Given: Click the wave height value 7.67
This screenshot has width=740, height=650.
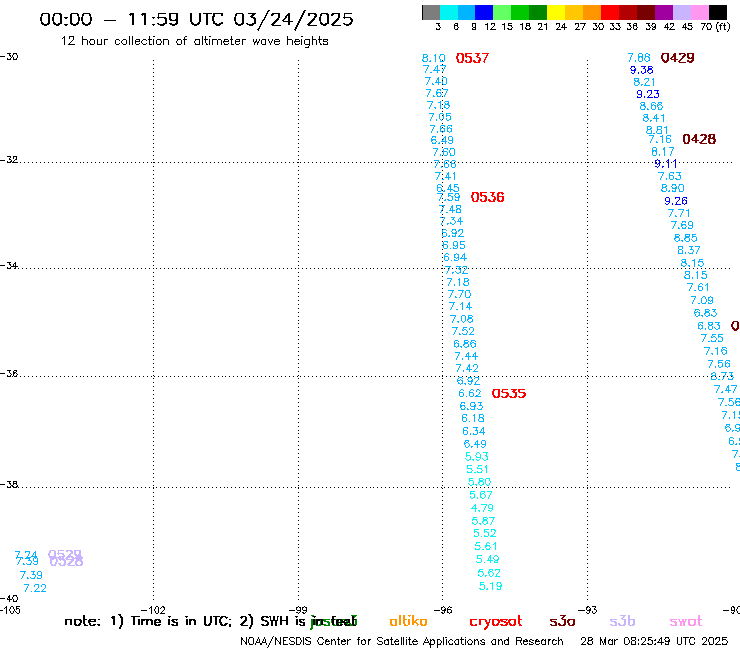Looking at the screenshot, I should point(437,93).
